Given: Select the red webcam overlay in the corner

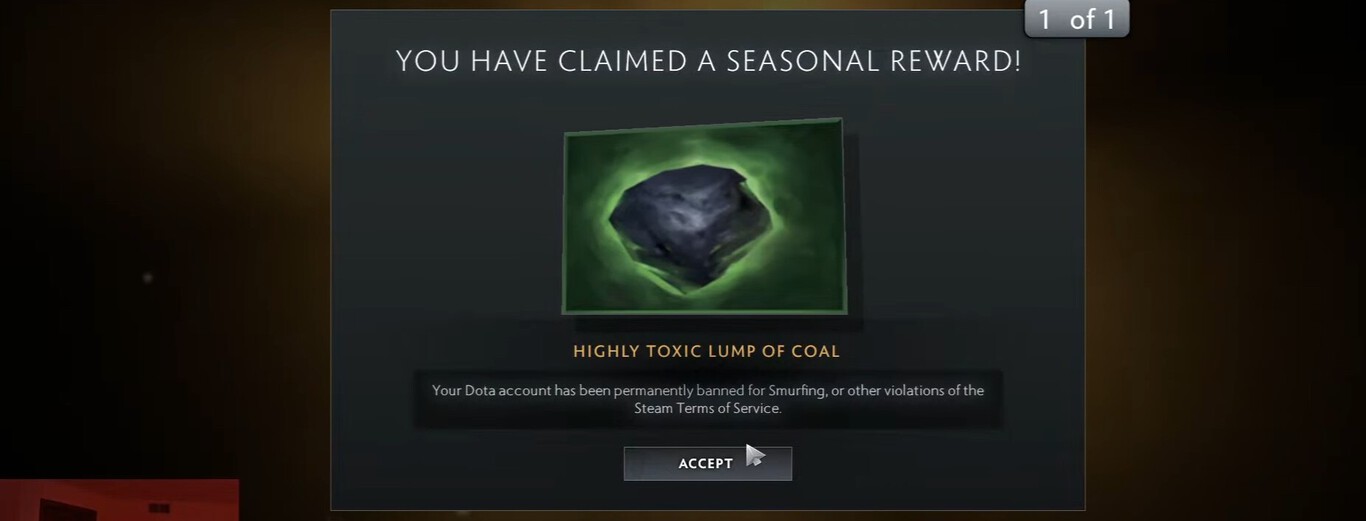Looking at the screenshot, I should tap(119, 500).
